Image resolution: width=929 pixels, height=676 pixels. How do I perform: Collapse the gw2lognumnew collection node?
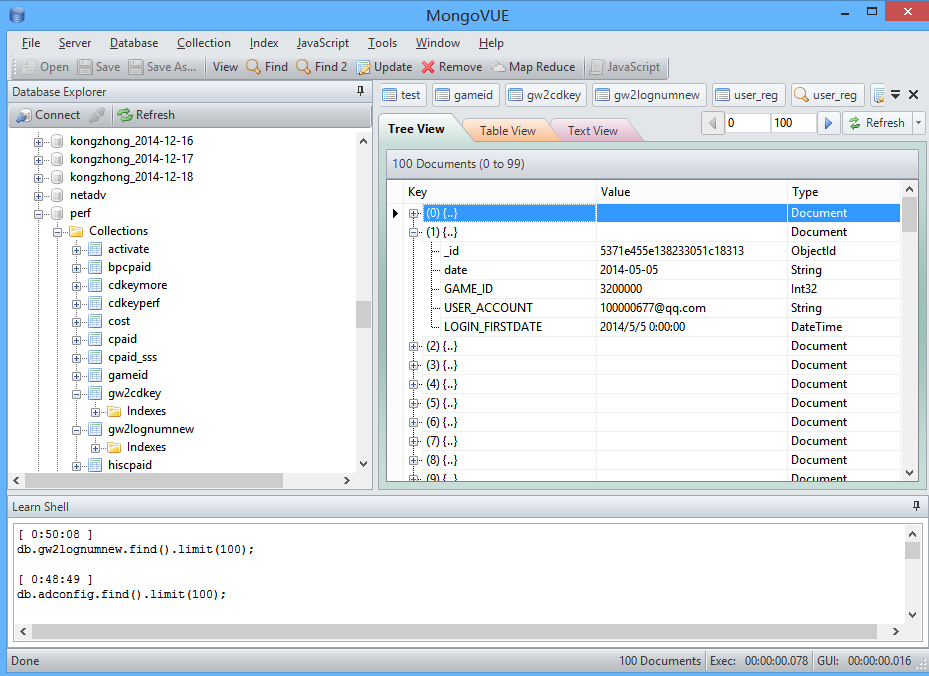(76, 431)
